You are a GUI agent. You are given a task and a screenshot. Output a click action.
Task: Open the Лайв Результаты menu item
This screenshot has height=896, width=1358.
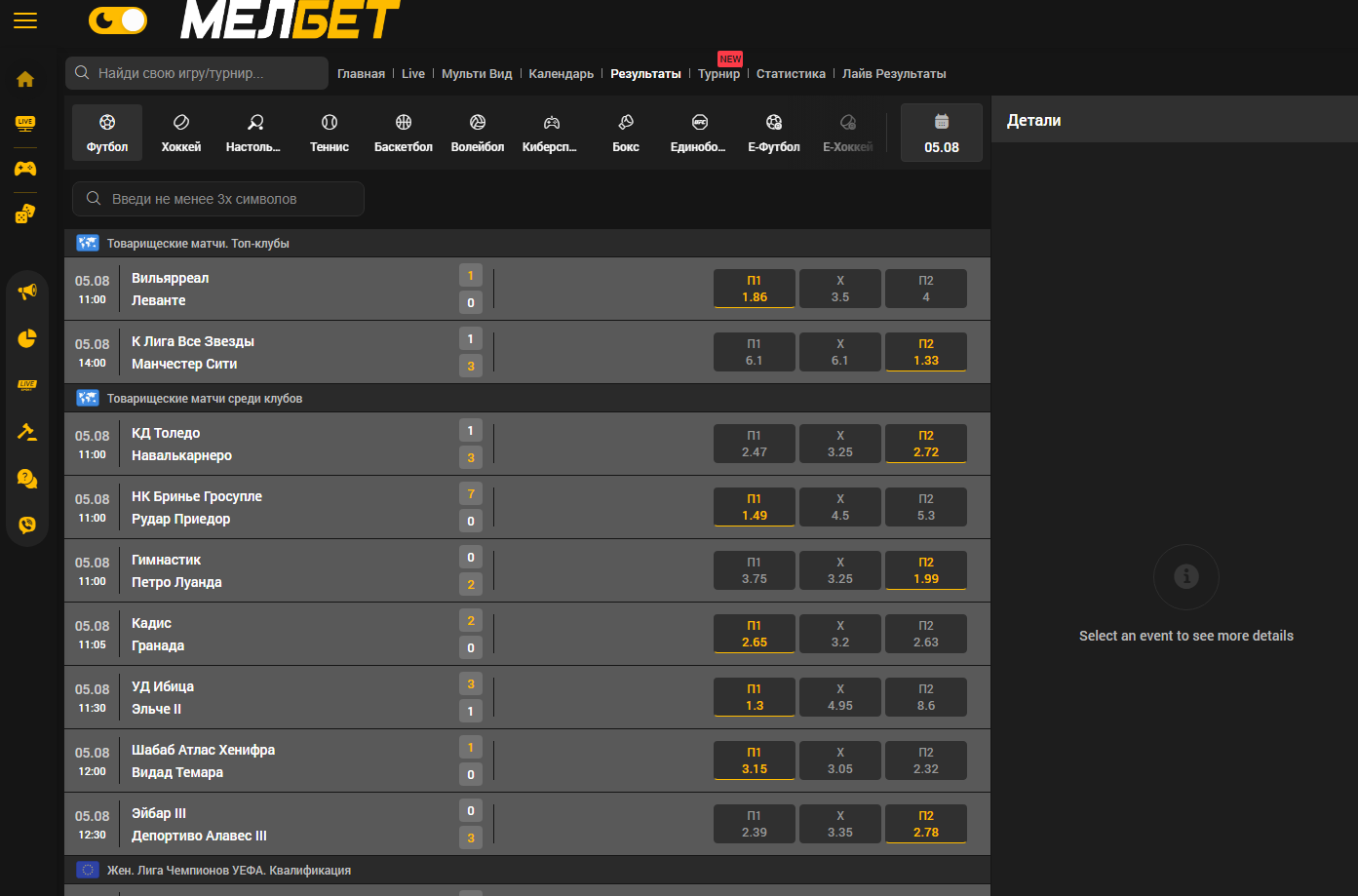coord(894,74)
